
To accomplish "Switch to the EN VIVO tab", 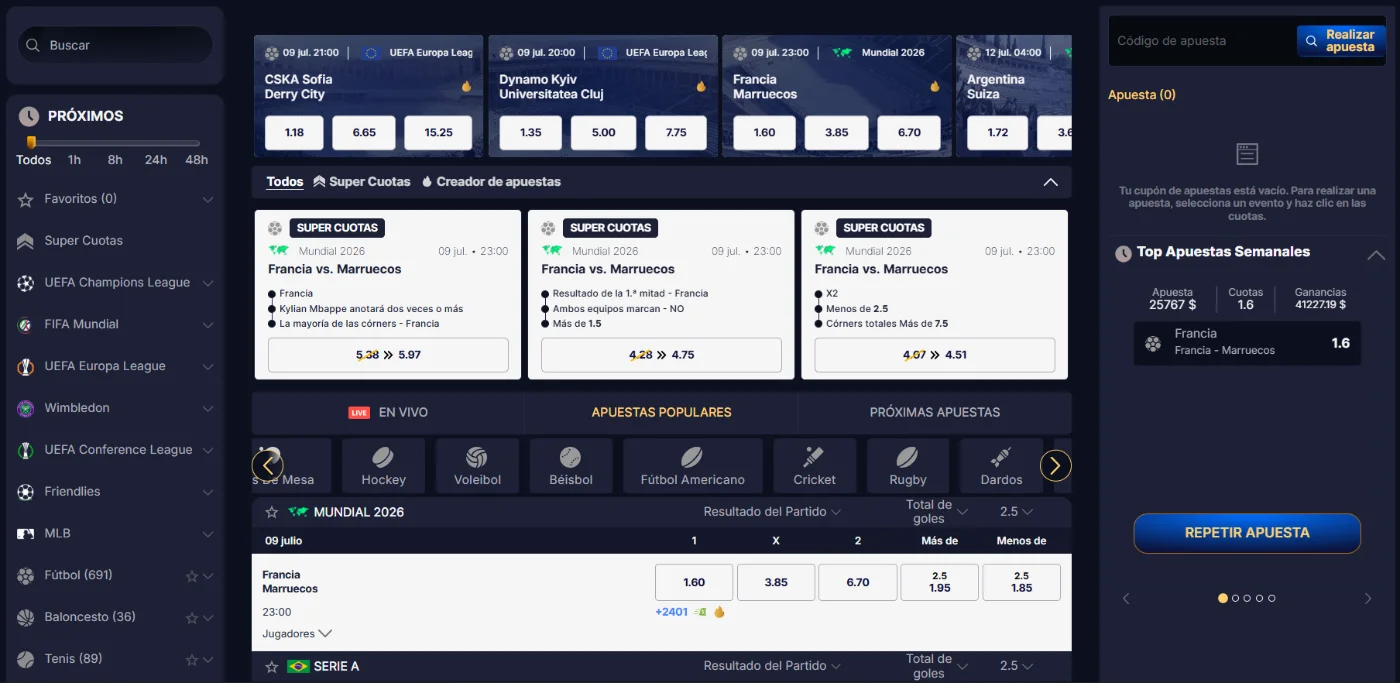I will (x=388, y=412).
